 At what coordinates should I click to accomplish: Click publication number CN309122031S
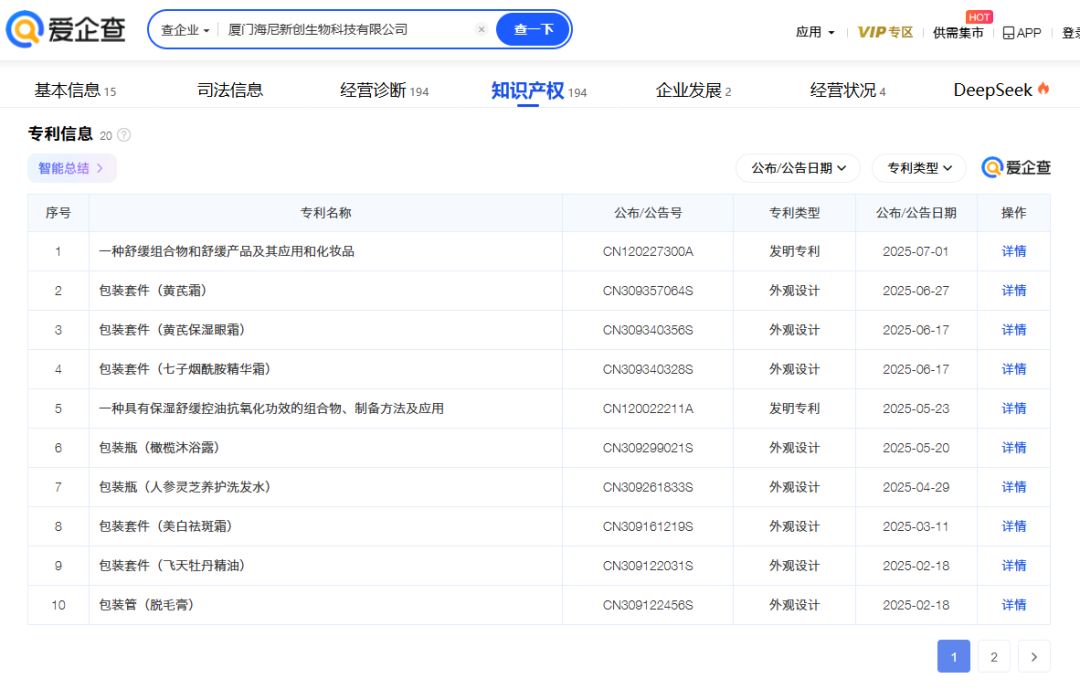point(647,566)
